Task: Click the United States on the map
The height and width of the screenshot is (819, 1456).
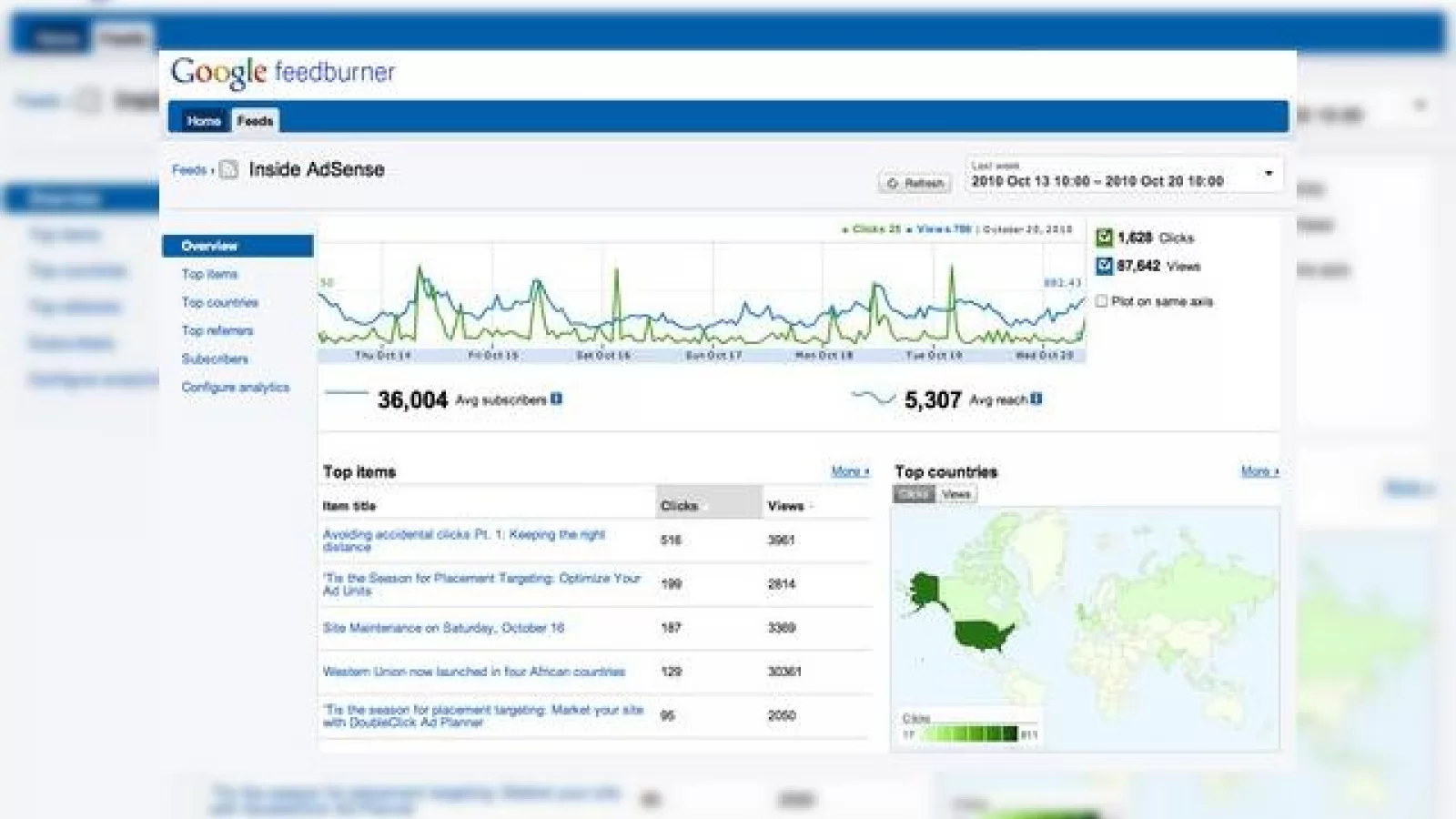Action: click(x=983, y=634)
